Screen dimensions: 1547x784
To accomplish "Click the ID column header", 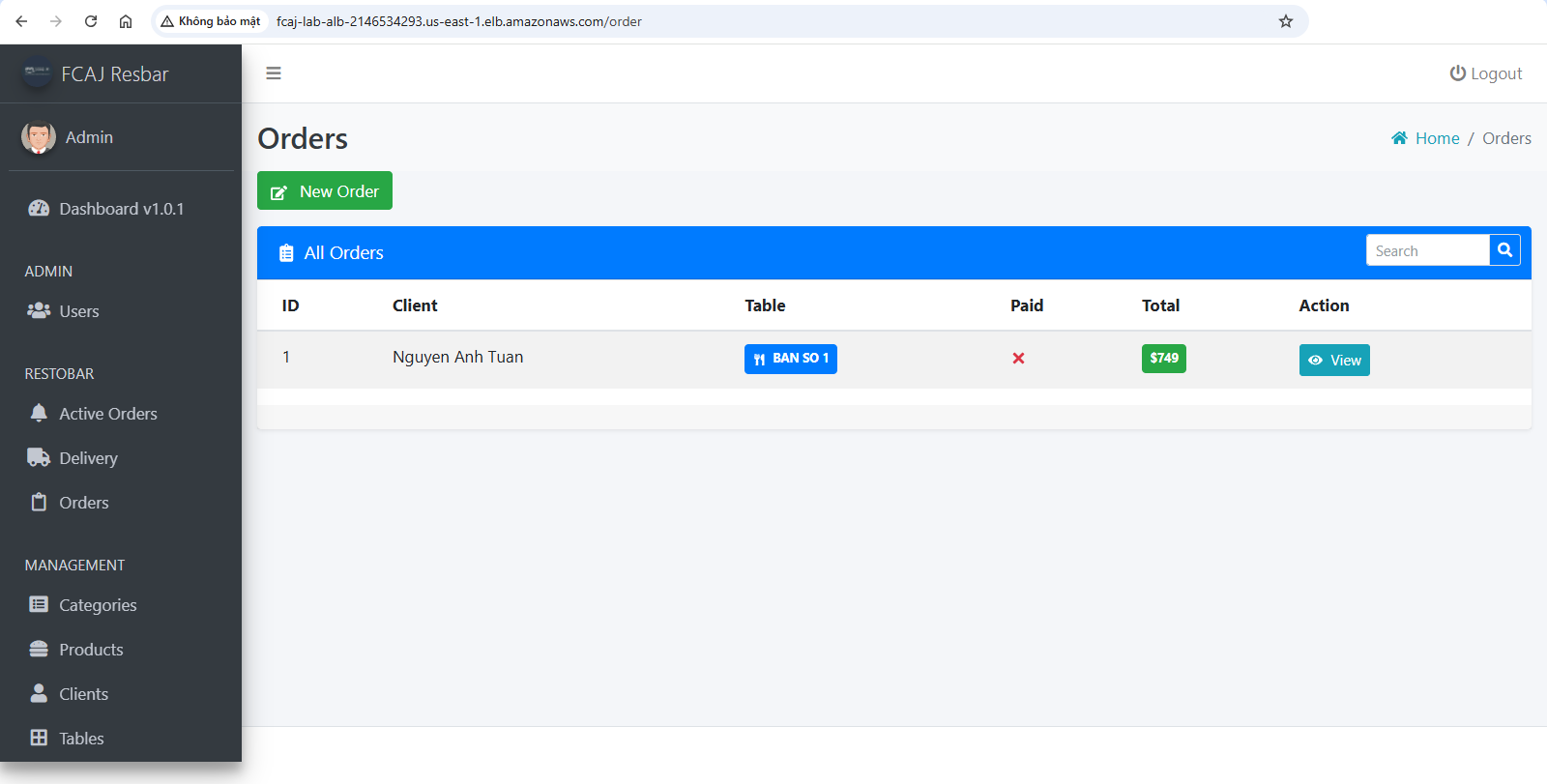I will tap(290, 305).
